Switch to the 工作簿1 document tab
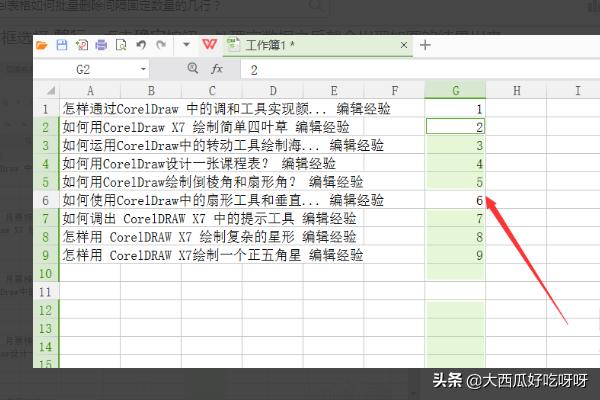The width and height of the screenshot is (600, 400). 318,46
